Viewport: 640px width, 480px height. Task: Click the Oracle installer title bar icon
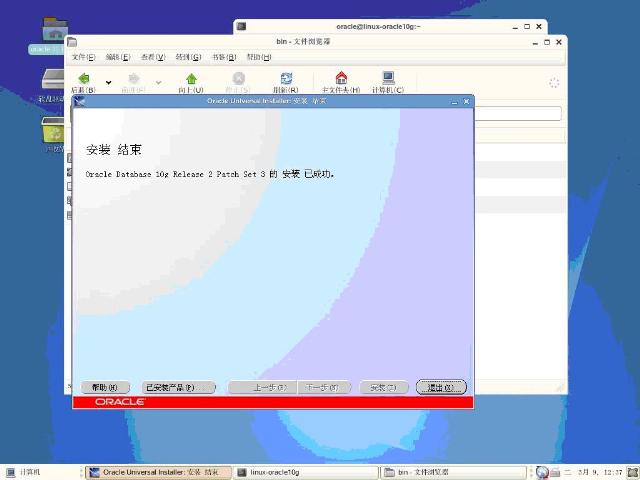[x=80, y=101]
